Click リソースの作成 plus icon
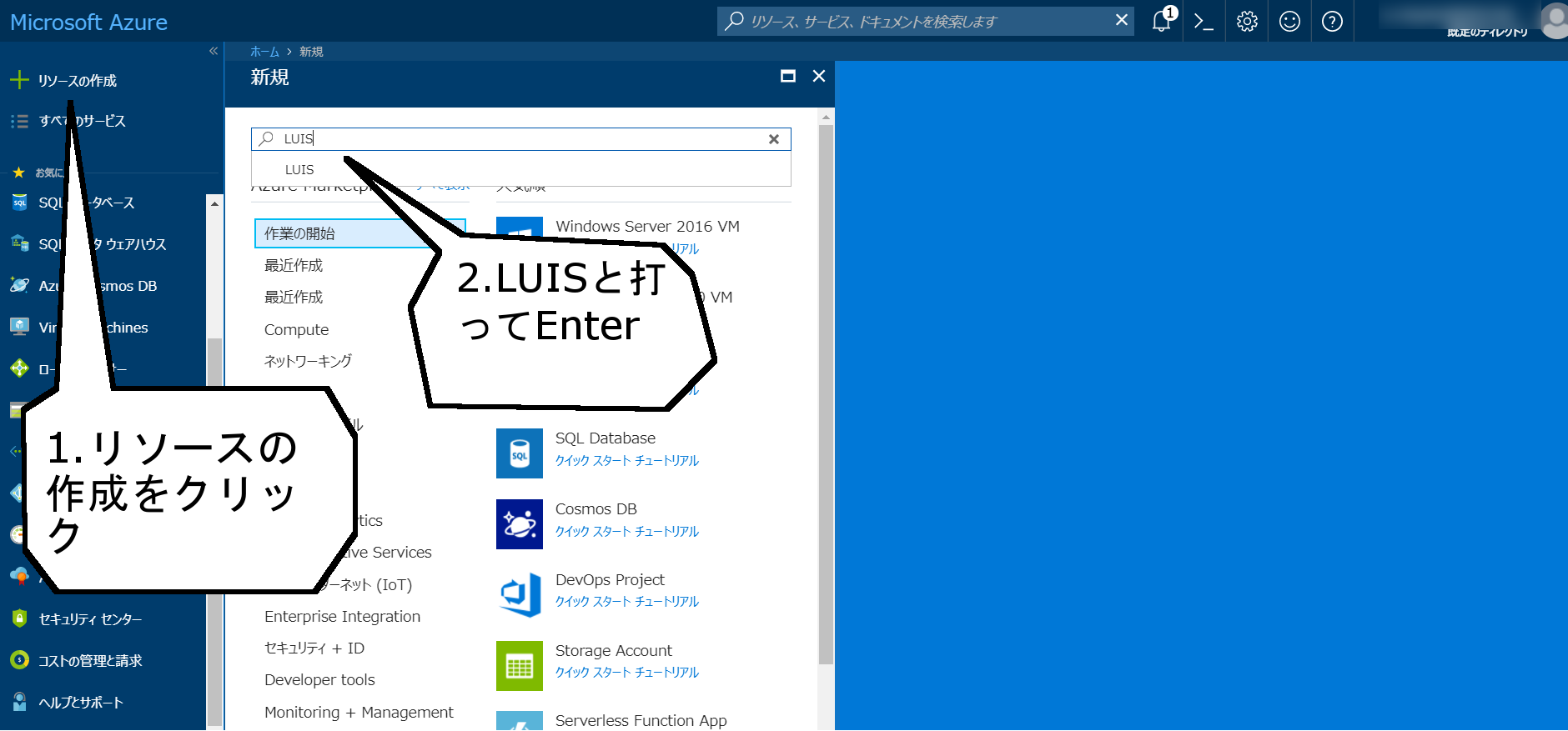The width and height of the screenshot is (1568, 731). (x=19, y=80)
